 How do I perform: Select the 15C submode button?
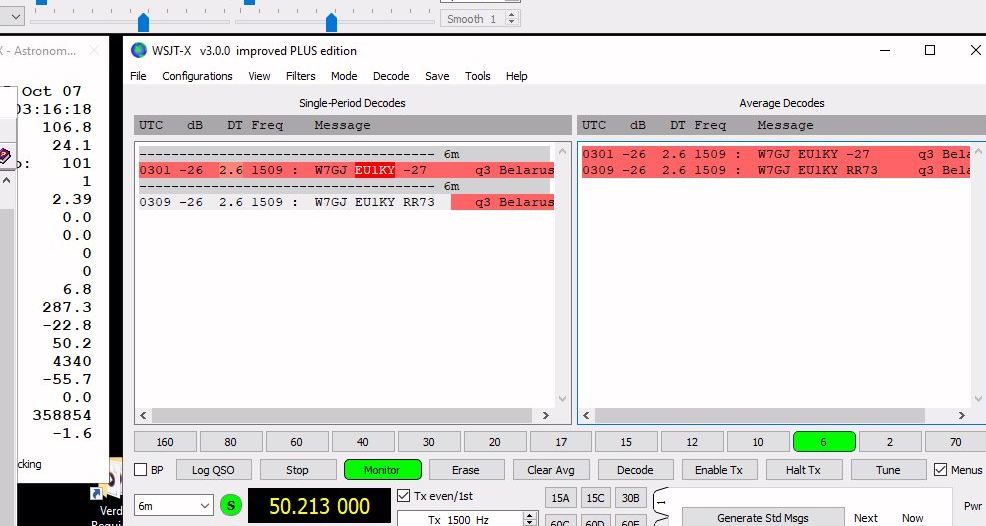pyautogui.click(x=596, y=498)
